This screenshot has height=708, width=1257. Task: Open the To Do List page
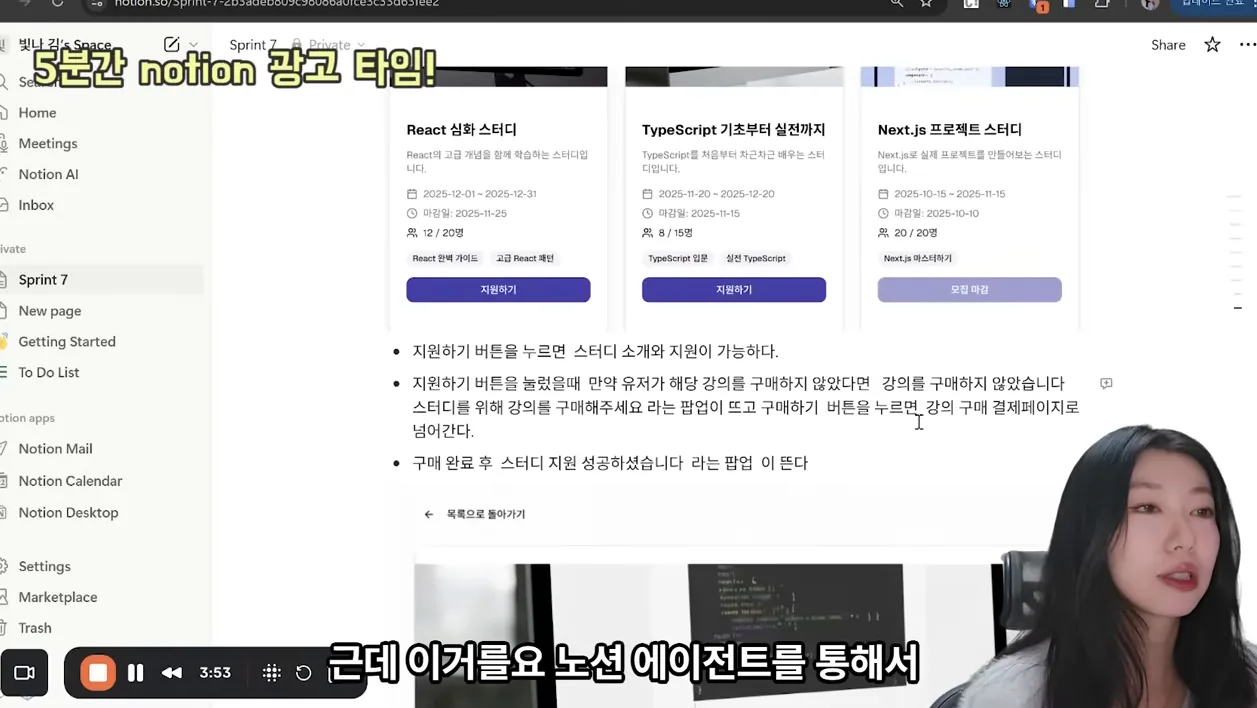pos(49,372)
